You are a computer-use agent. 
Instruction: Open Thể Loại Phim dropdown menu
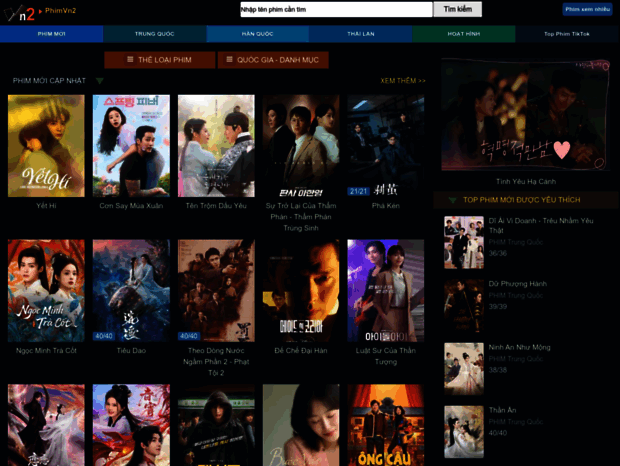pos(158,60)
